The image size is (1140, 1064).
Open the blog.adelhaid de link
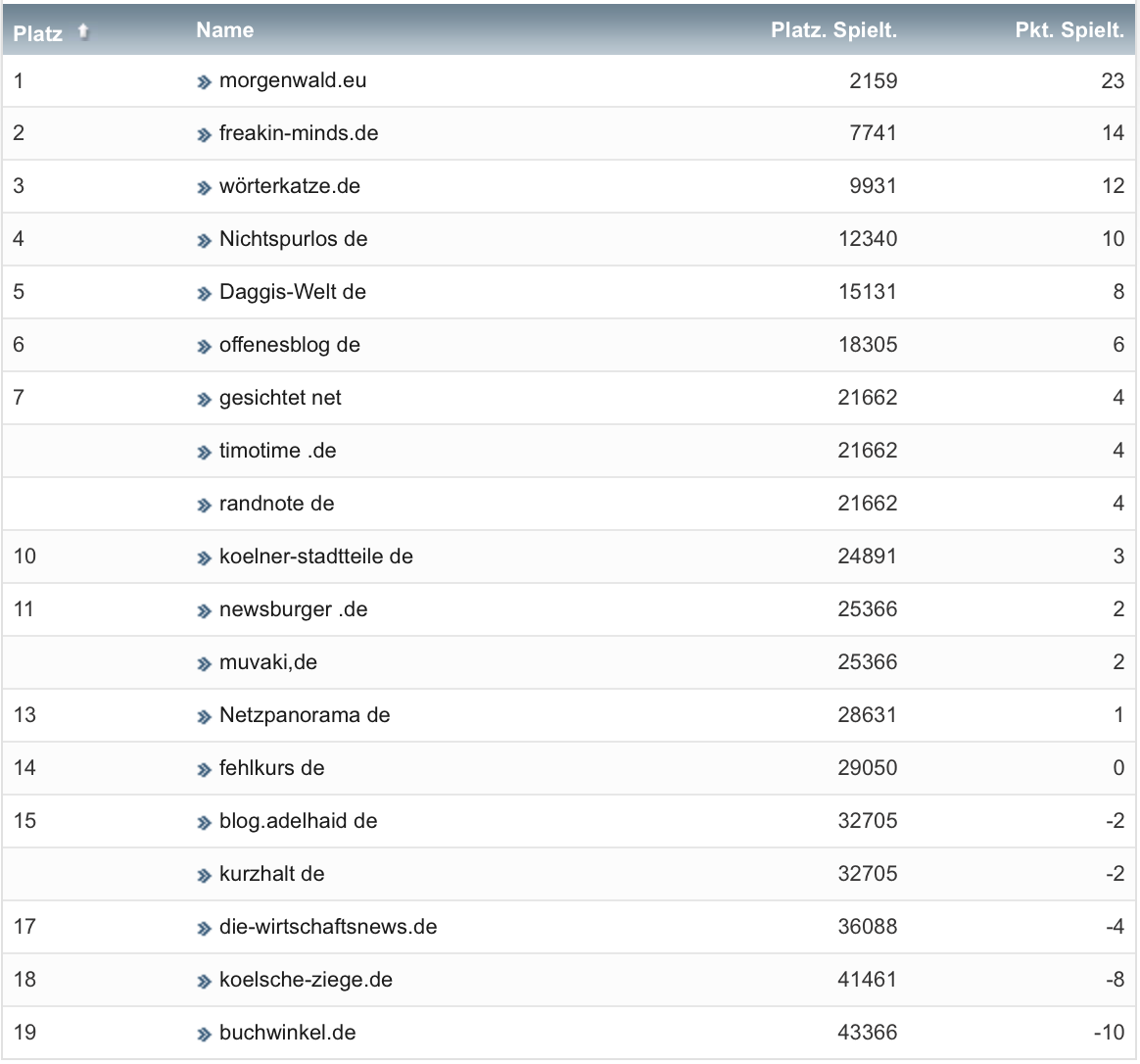click(299, 821)
